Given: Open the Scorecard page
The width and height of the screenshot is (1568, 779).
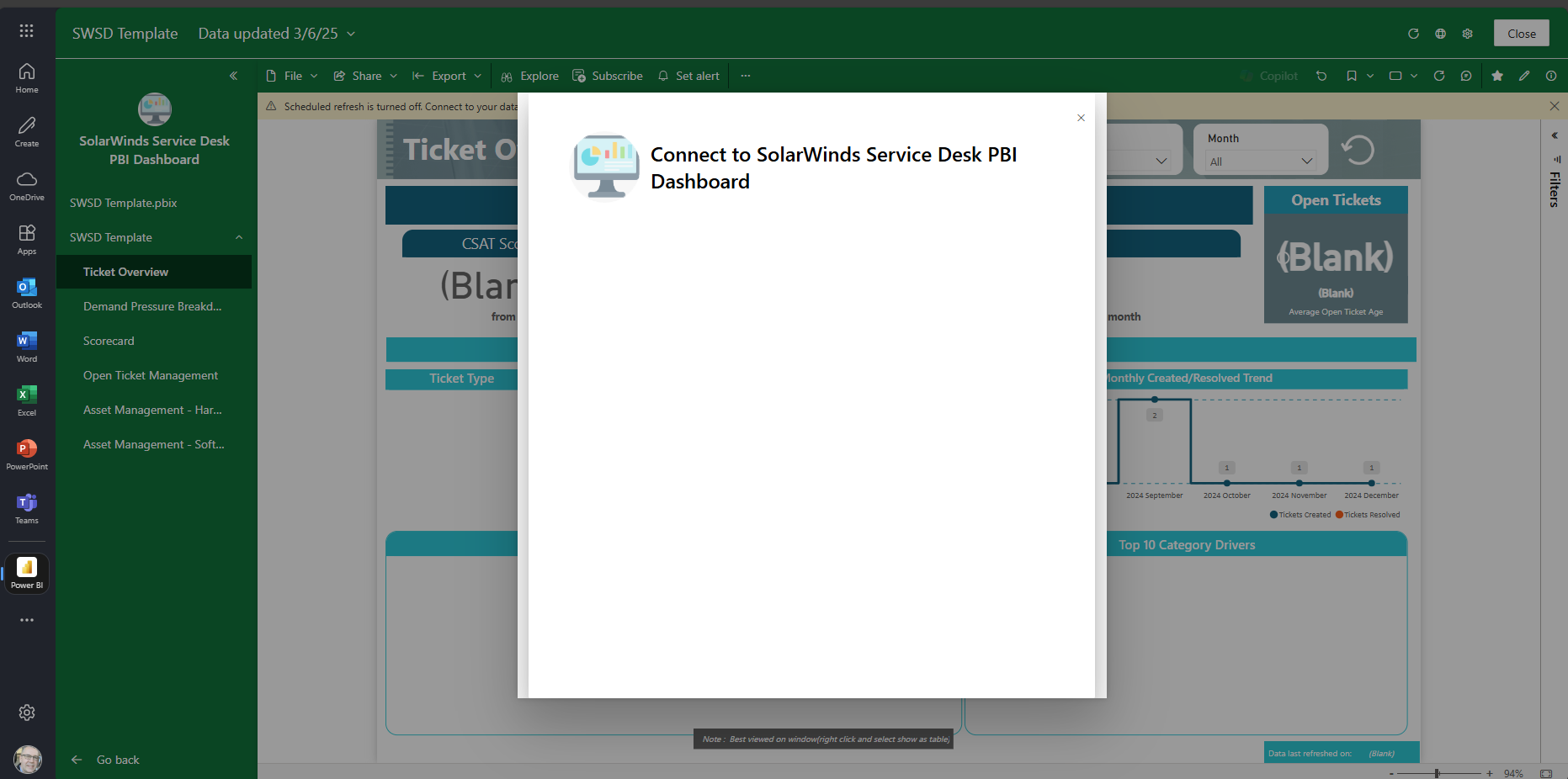Looking at the screenshot, I should click(x=154, y=341).
